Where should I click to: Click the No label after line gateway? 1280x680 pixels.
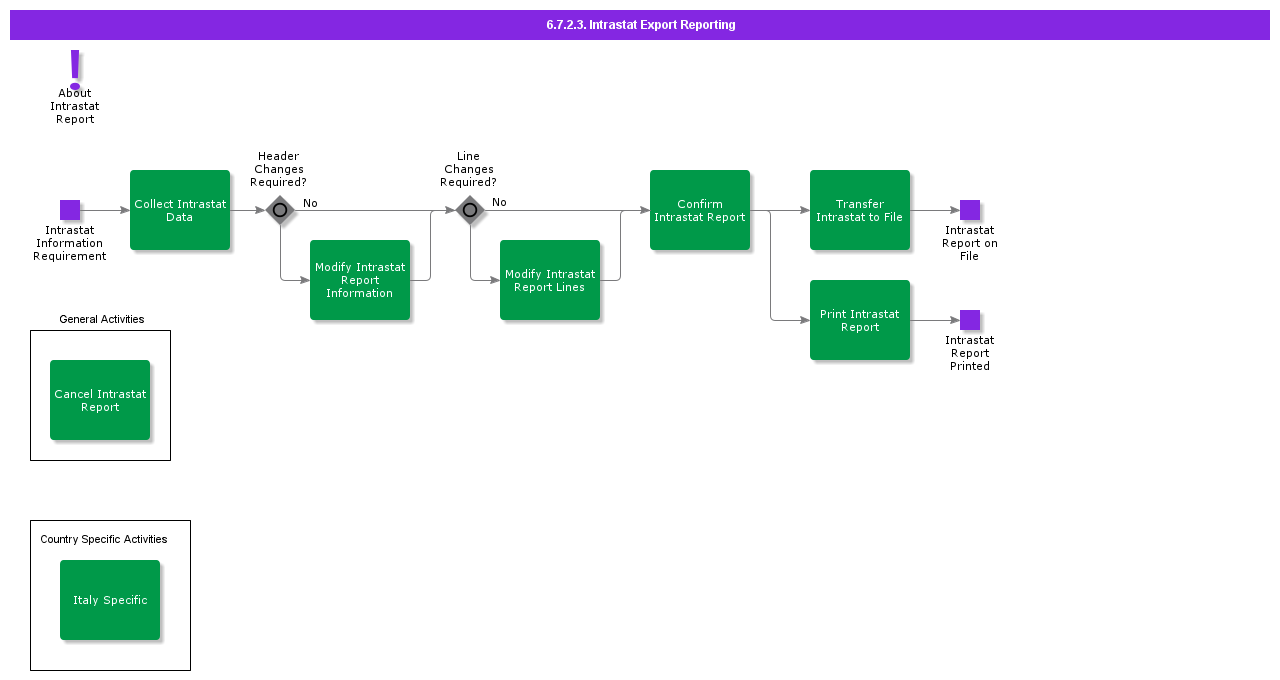(499, 202)
